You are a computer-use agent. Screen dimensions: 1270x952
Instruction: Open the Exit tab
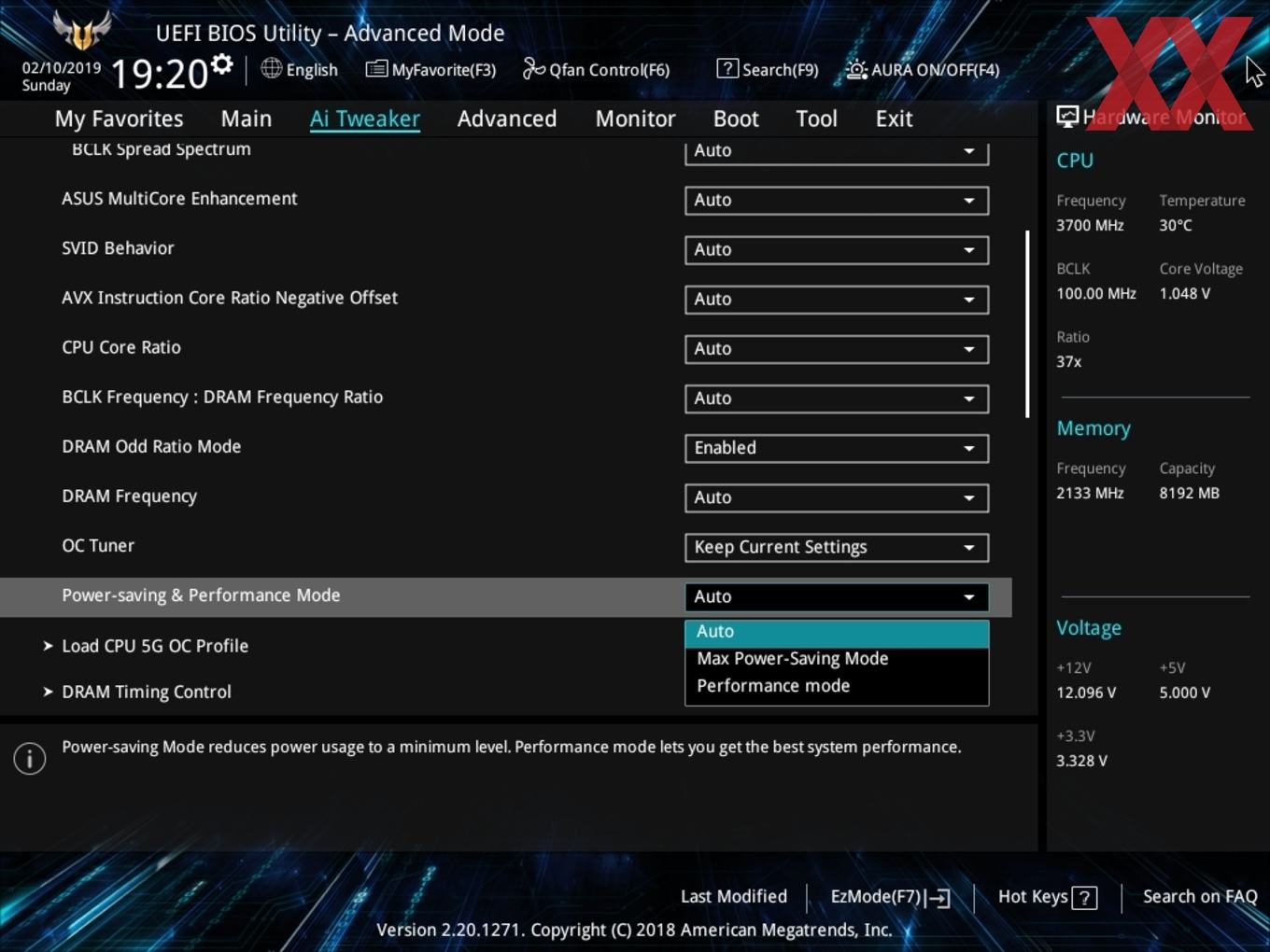tap(894, 119)
